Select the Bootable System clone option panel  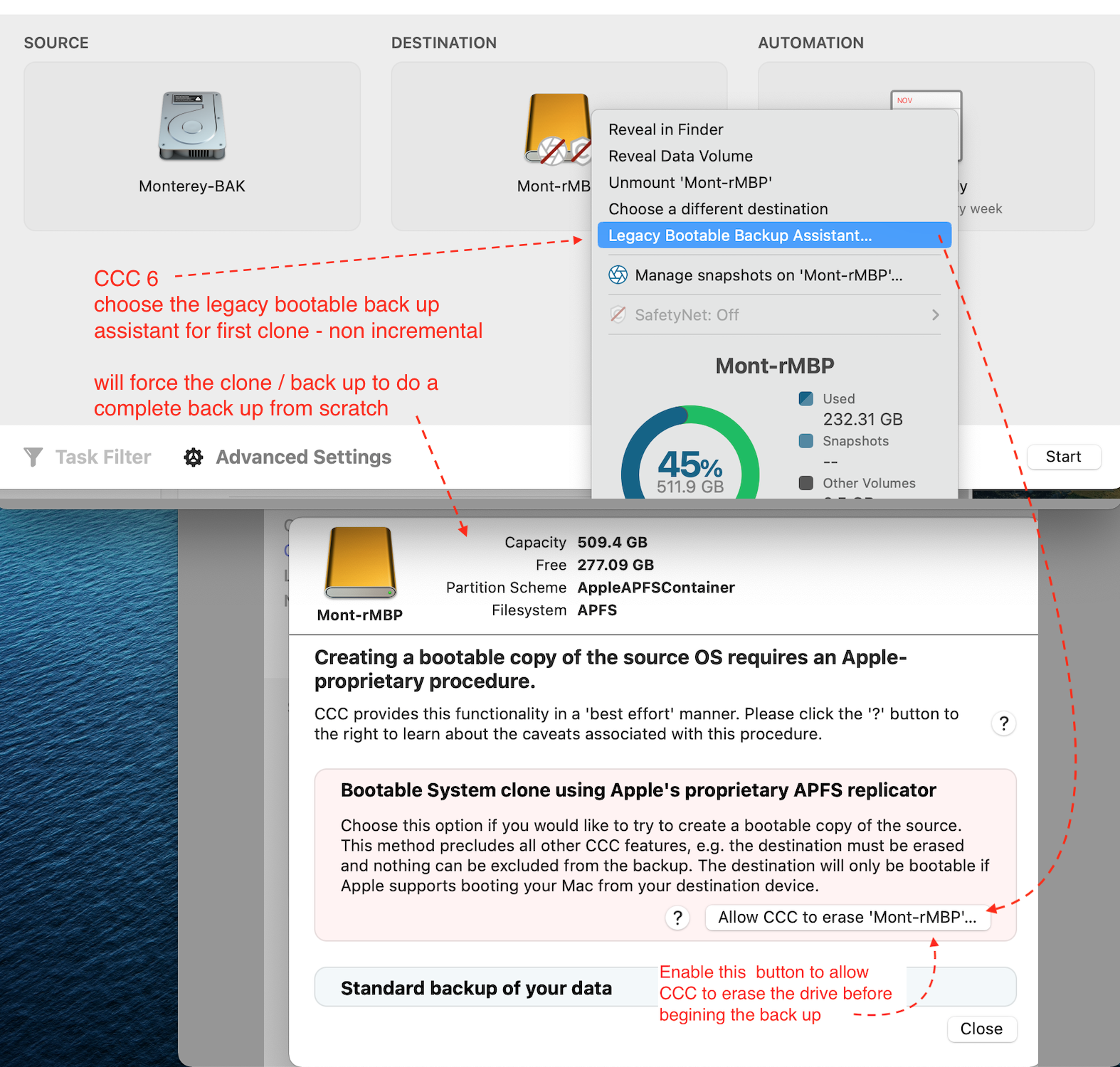point(665,855)
